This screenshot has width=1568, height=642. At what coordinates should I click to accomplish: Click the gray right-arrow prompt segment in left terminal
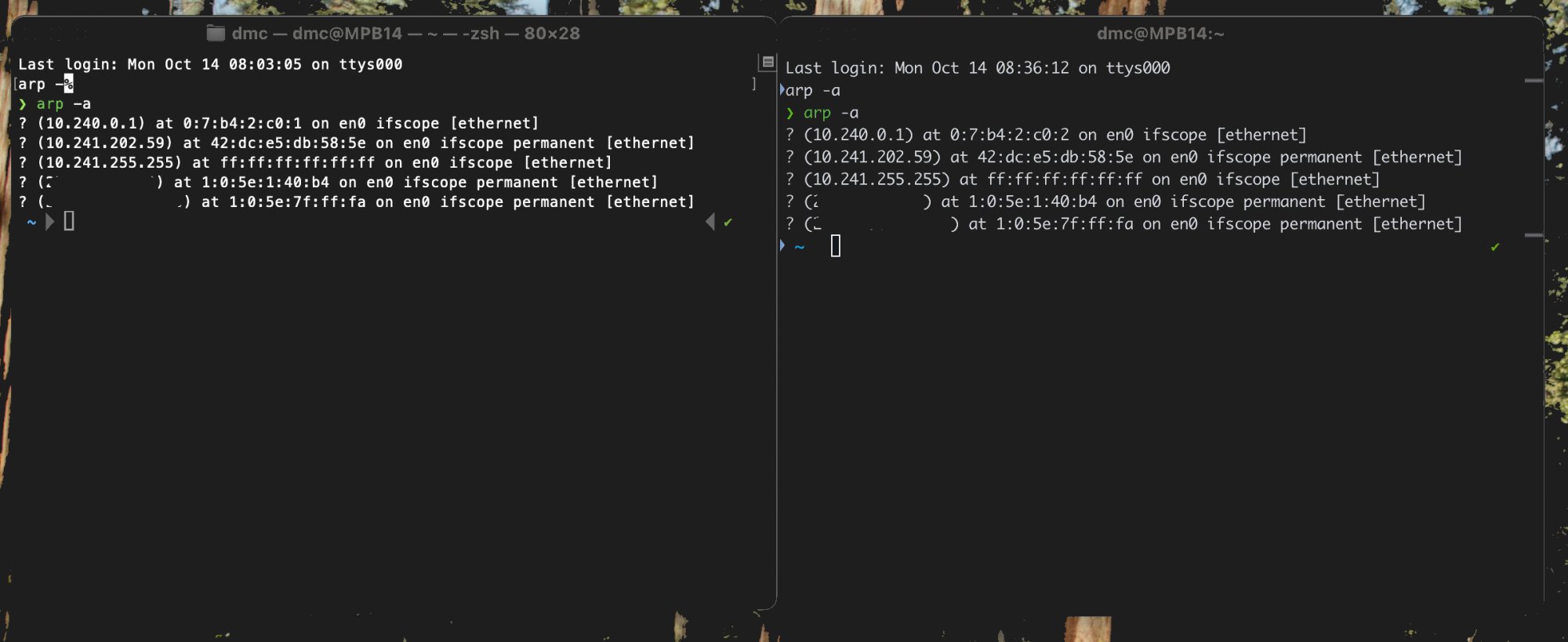point(50,222)
